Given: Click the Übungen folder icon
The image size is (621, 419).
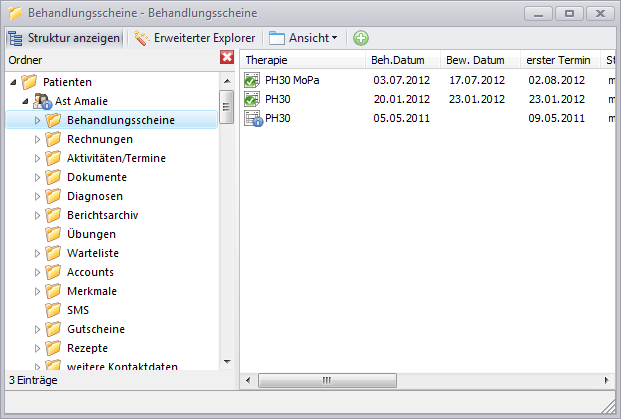Looking at the screenshot, I should (53, 234).
